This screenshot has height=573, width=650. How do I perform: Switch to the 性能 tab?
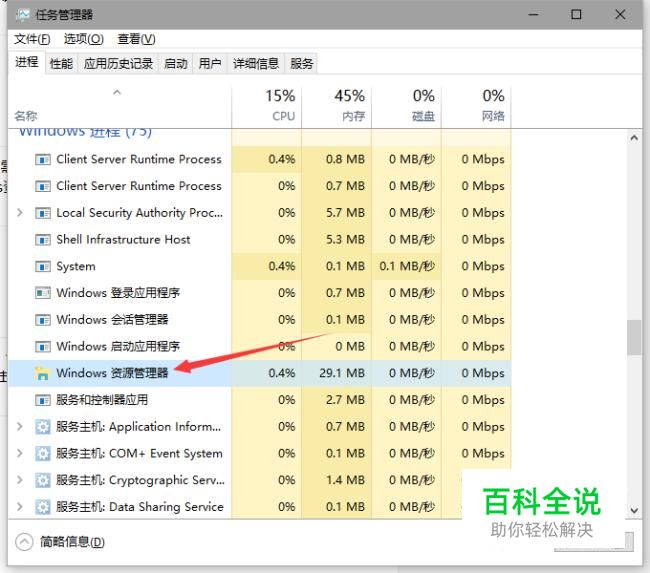point(61,64)
